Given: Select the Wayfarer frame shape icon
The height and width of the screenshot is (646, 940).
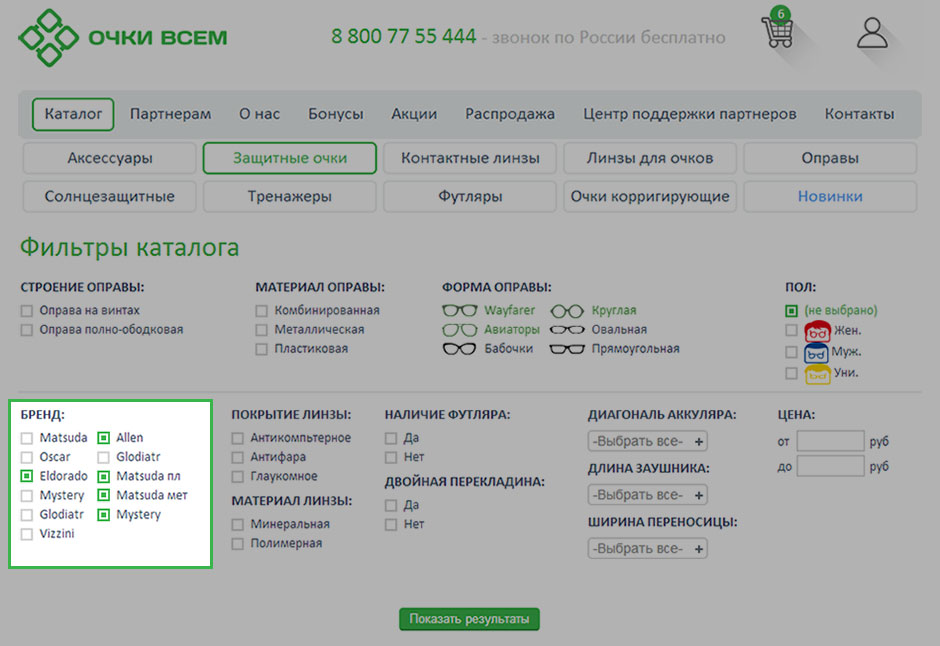Looking at the screenshot, I should pos(460,311).
